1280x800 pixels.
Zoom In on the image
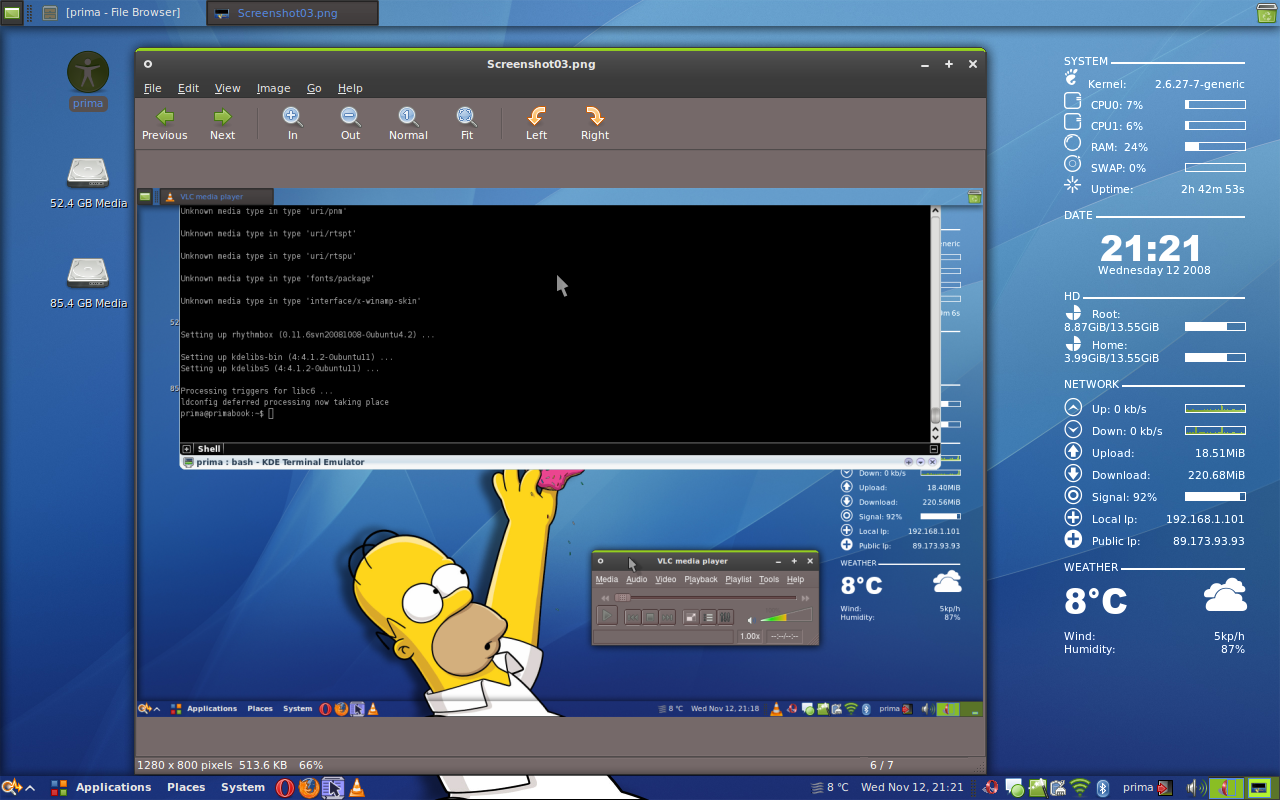(292, 124)
